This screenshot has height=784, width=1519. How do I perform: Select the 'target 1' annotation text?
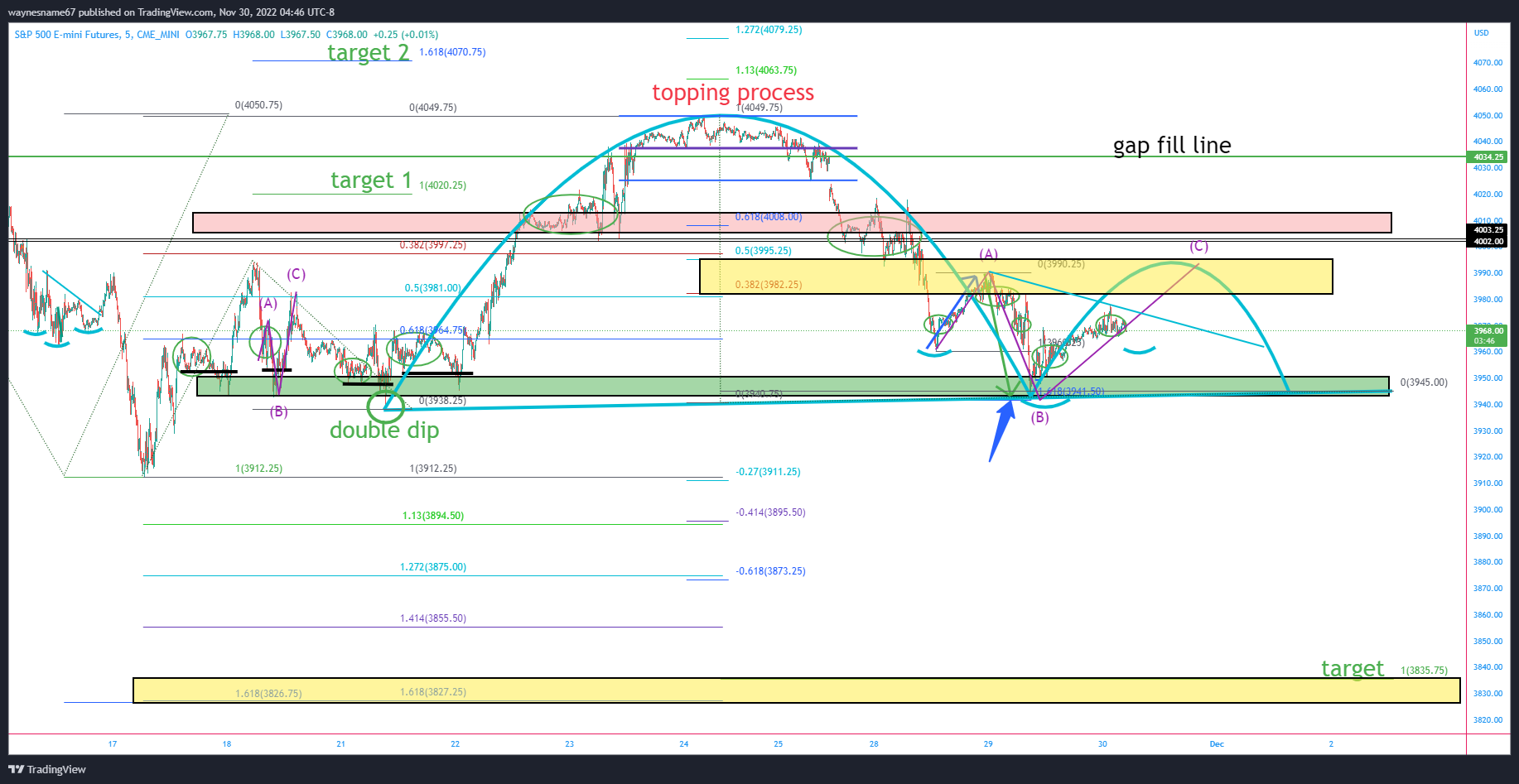(371, 180)
